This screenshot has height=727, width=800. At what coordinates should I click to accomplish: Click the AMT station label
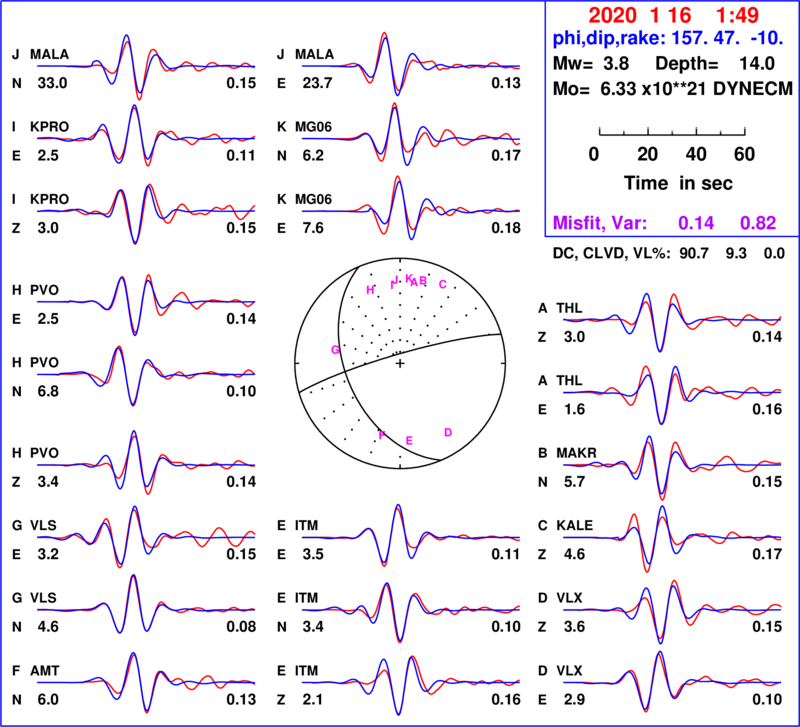click(x=45, y=671)
